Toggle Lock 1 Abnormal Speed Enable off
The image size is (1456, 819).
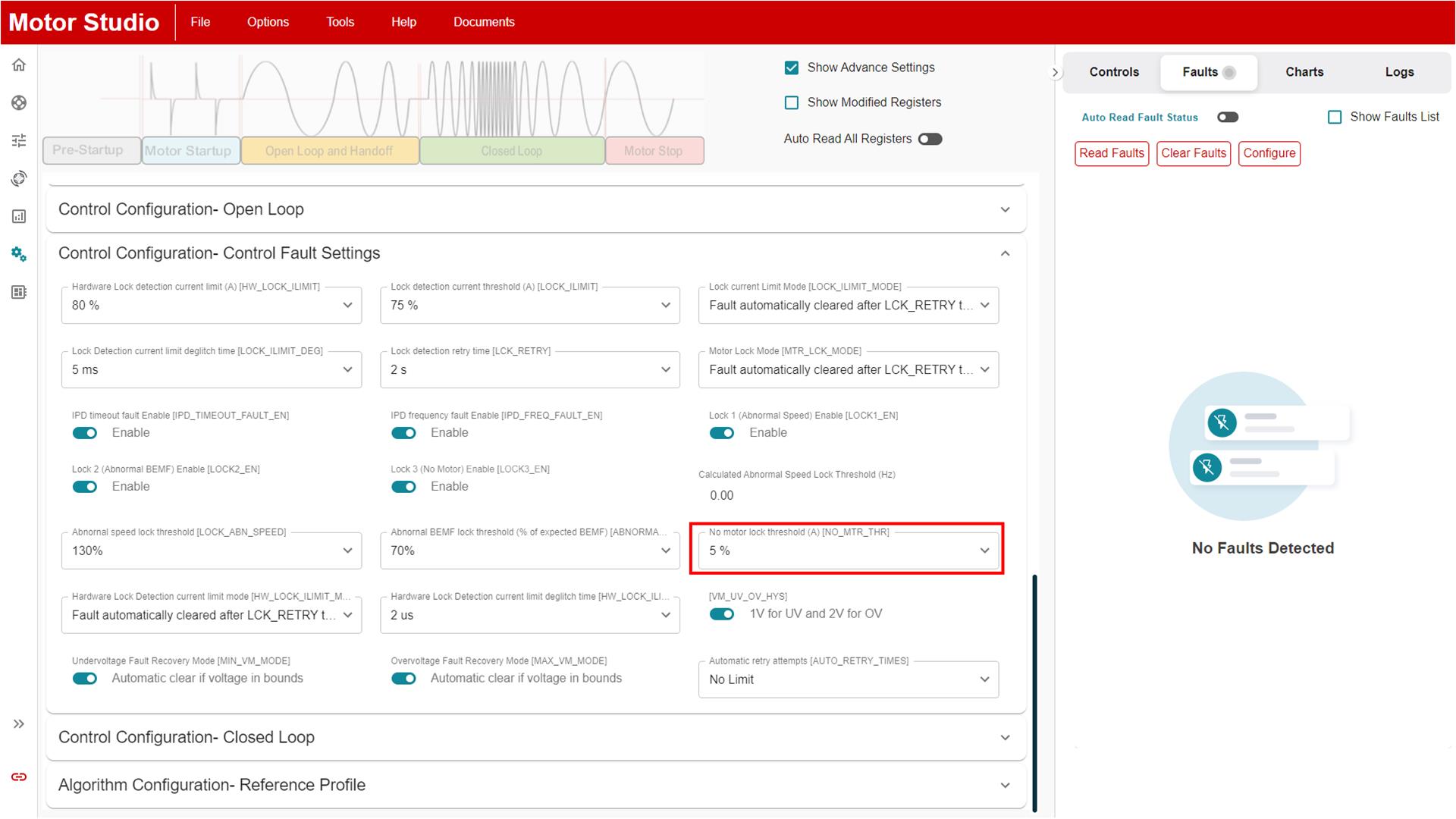click(x=724, y=432)
